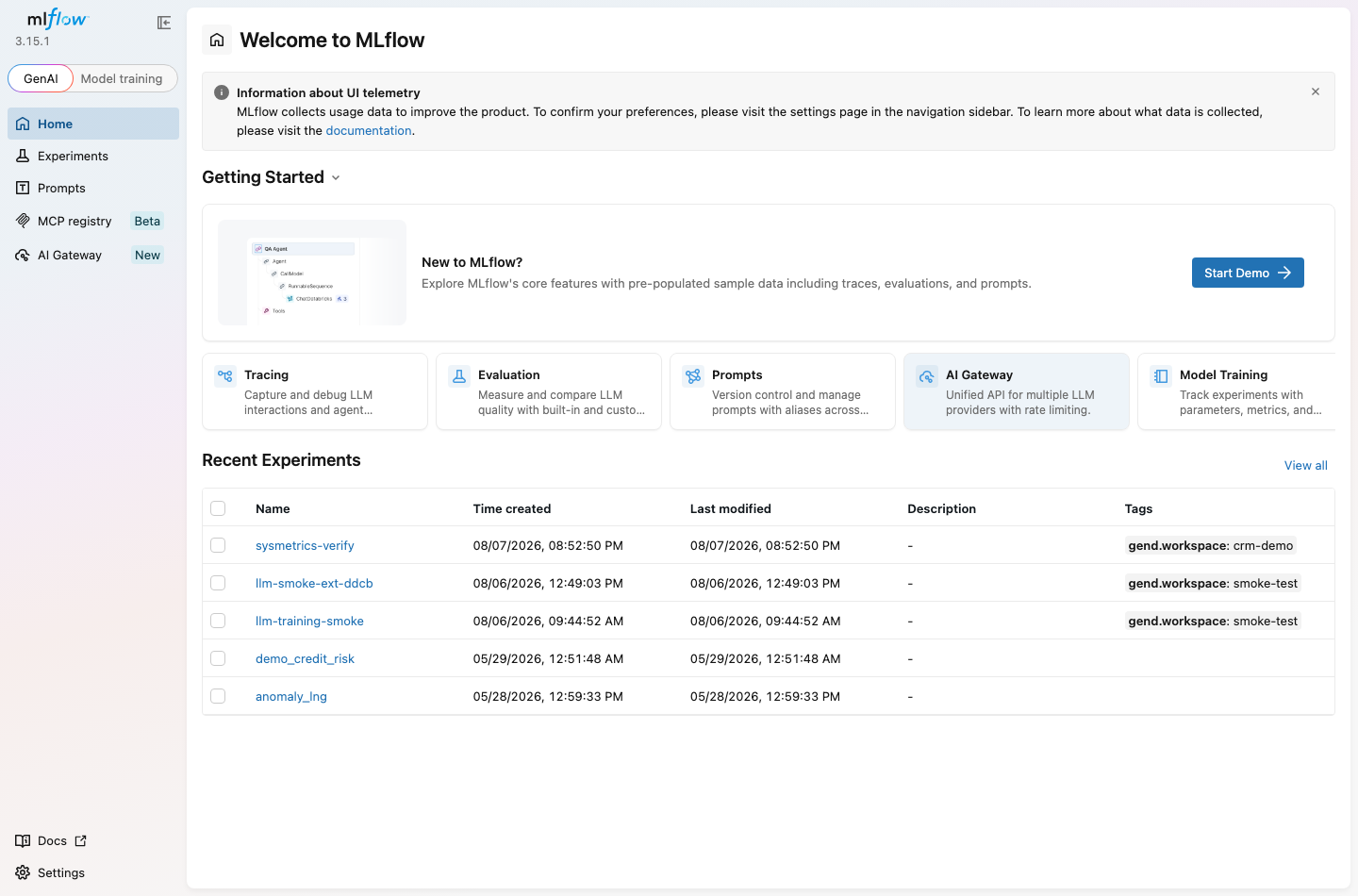The height and width of the screenshot is (896, 1358).
Task: Click the smoke-test tag on llm-training-smoke row
Action: [1213, 621]
